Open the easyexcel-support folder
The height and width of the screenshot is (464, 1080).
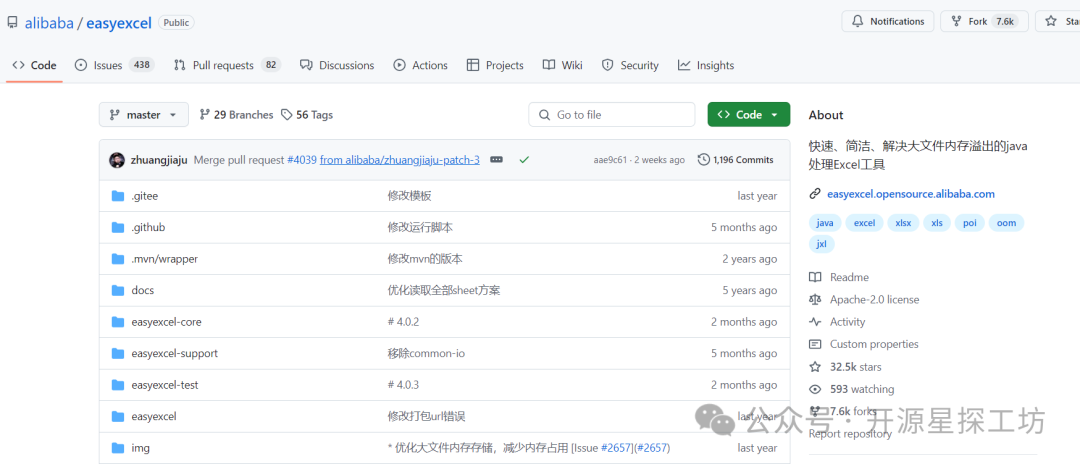(x=174, y=353)
